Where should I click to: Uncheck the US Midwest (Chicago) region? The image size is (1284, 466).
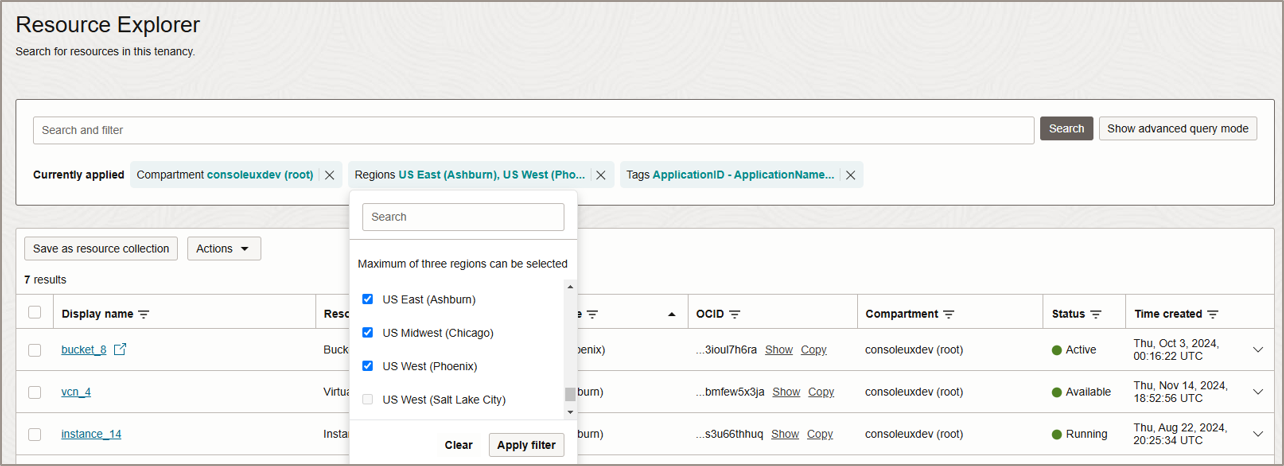coord(367,333)
